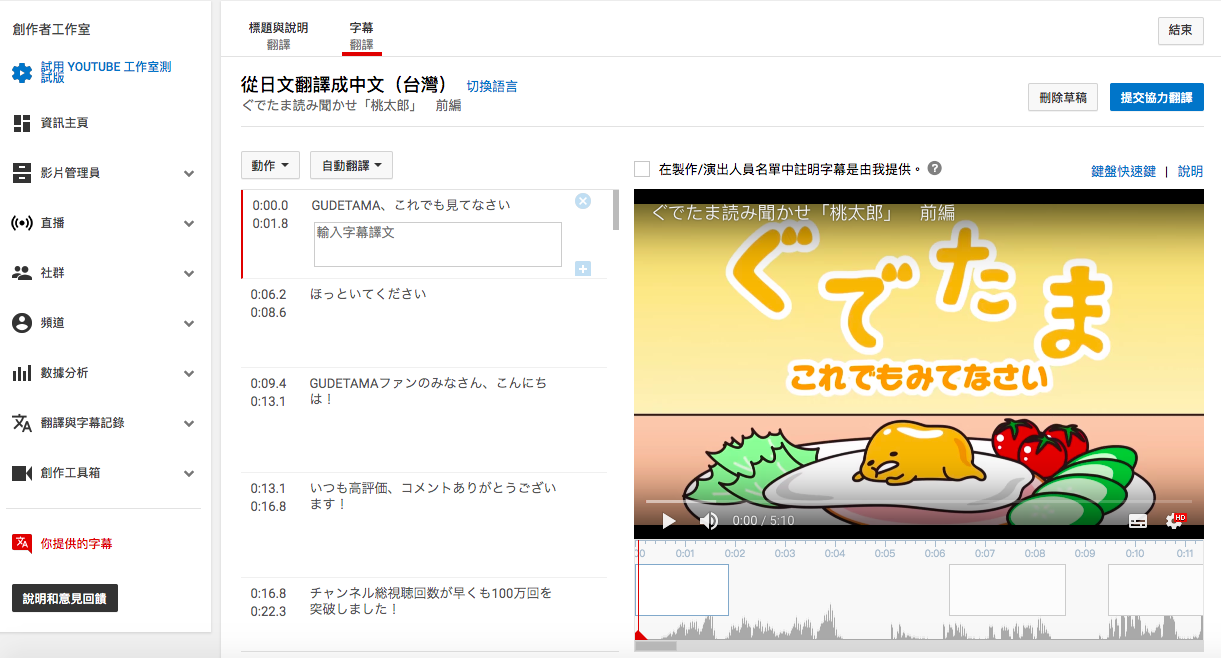The image size is (1221, 658).
Task: Add subtitle with the plus icon
Action: coord(583,268)
